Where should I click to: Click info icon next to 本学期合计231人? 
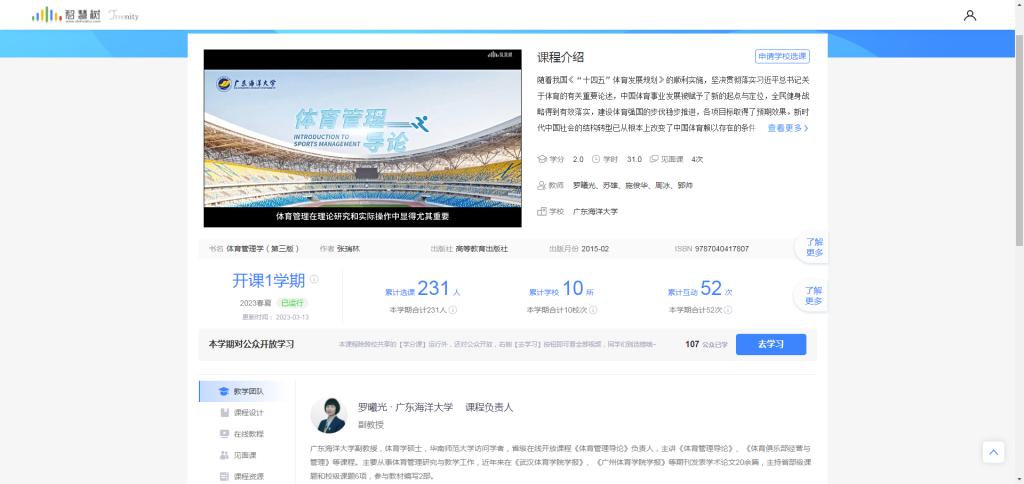click(x=452, y=310)
